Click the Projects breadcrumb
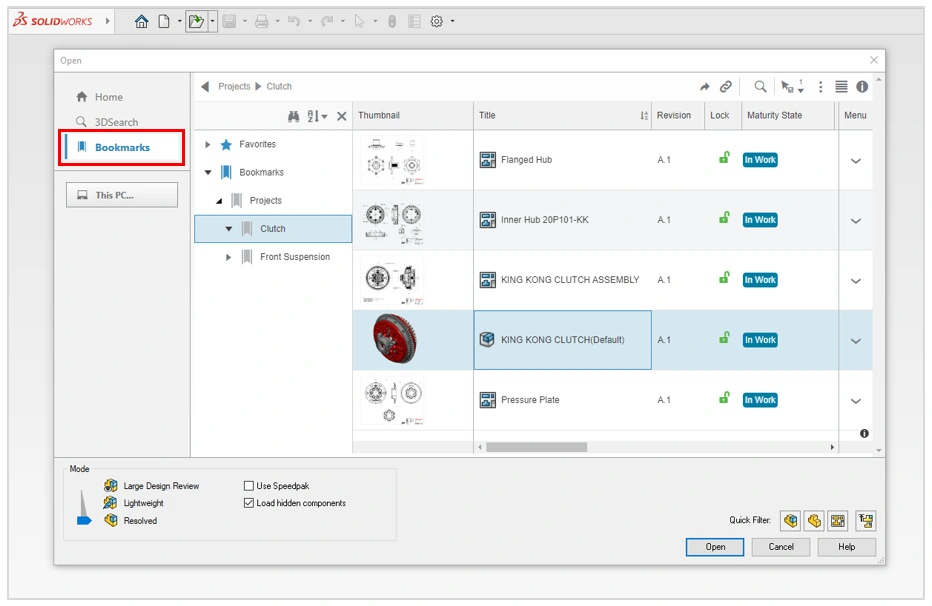The height and width of the screenshot is (606, 932). (x=234, y=86)
